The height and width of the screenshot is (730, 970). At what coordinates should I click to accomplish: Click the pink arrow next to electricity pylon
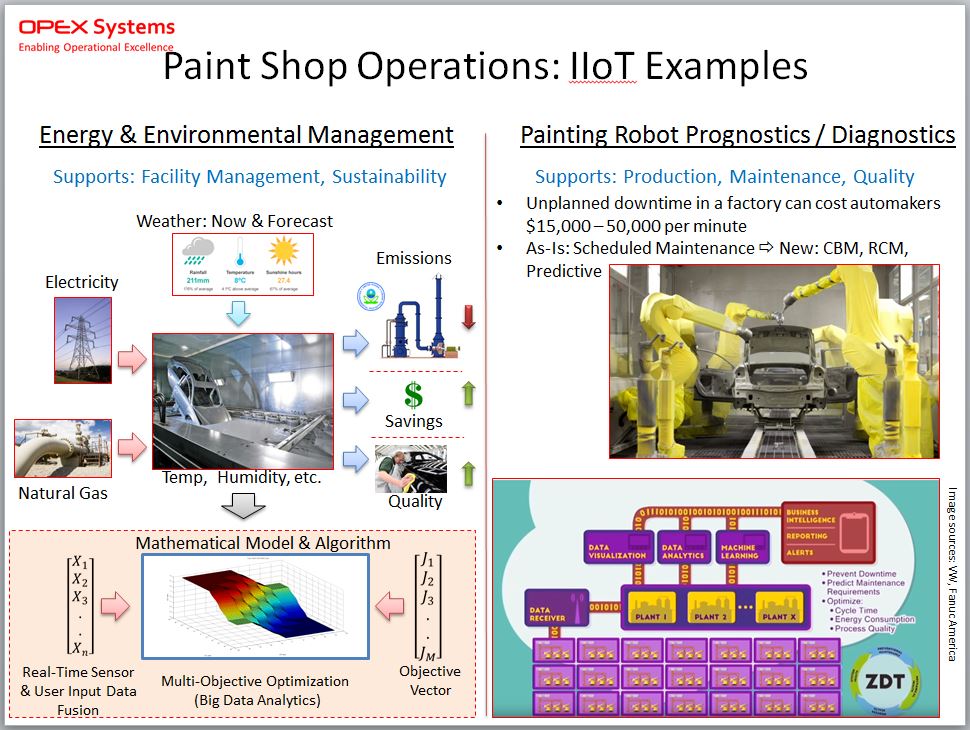coord(132,359)
